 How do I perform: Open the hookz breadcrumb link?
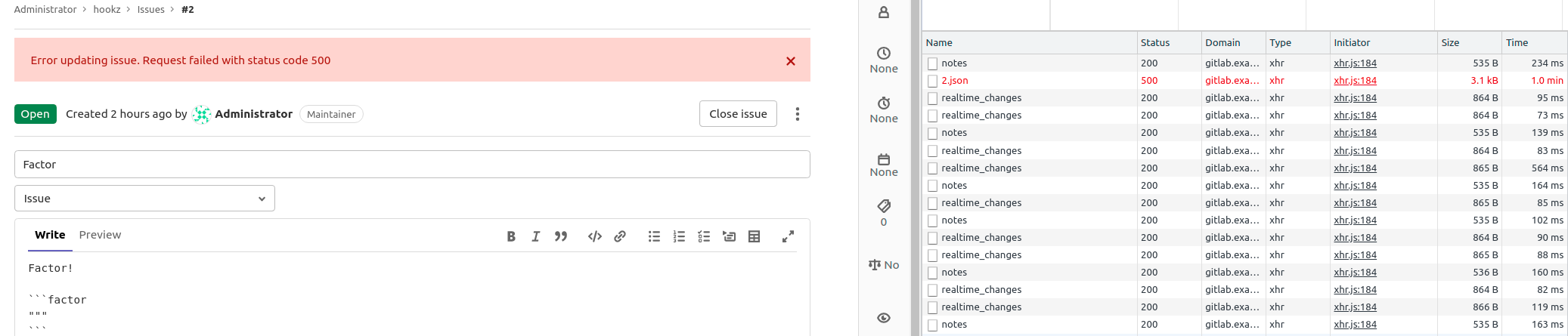click(x=107, y=9)
